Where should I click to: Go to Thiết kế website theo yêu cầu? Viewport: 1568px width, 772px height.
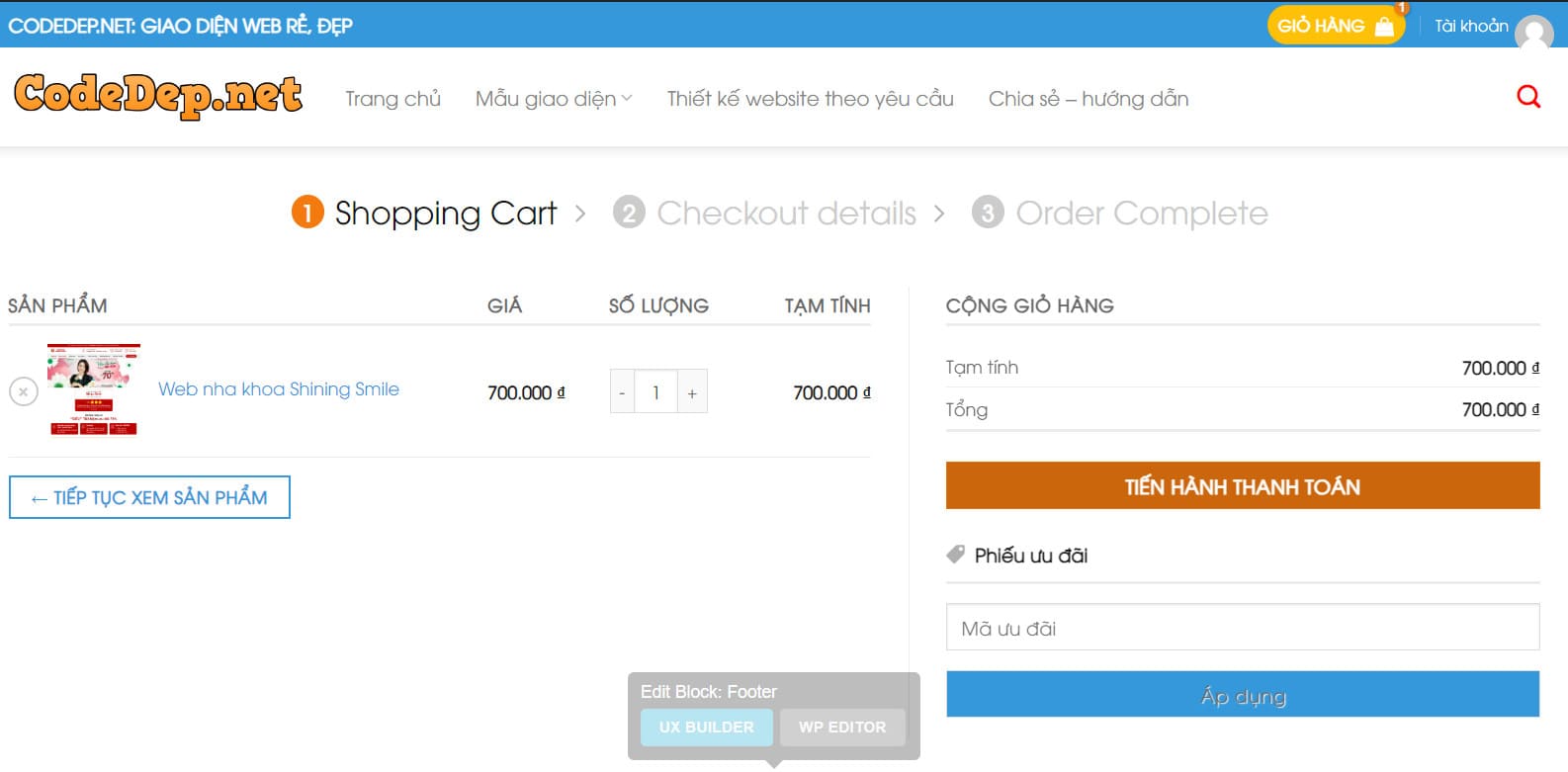(x=810, y=99)
